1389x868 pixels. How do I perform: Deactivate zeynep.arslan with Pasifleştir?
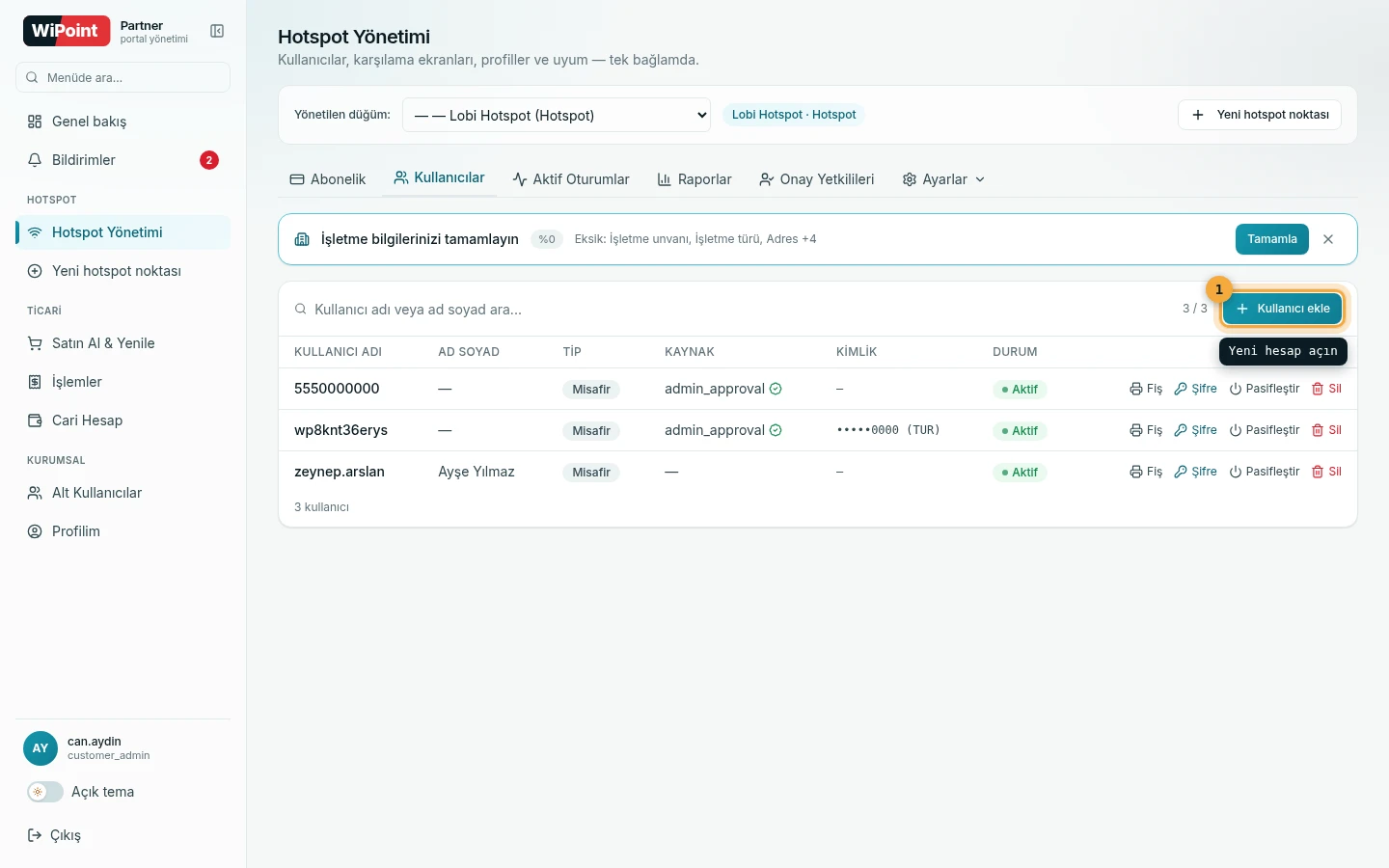click(1265, 472)
